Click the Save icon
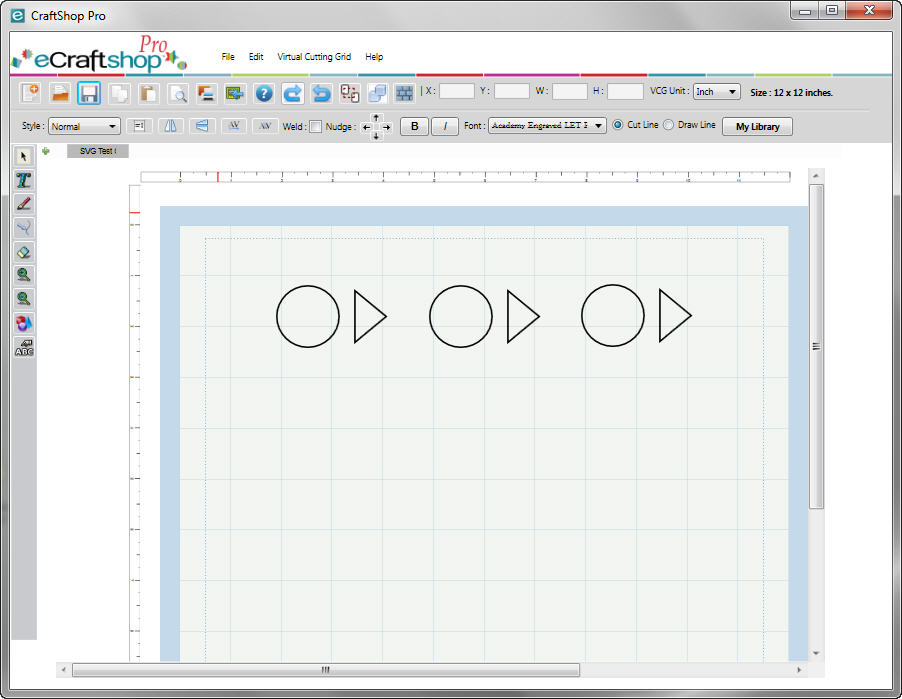This screenshot has width=902, height=699. (89, 94)
